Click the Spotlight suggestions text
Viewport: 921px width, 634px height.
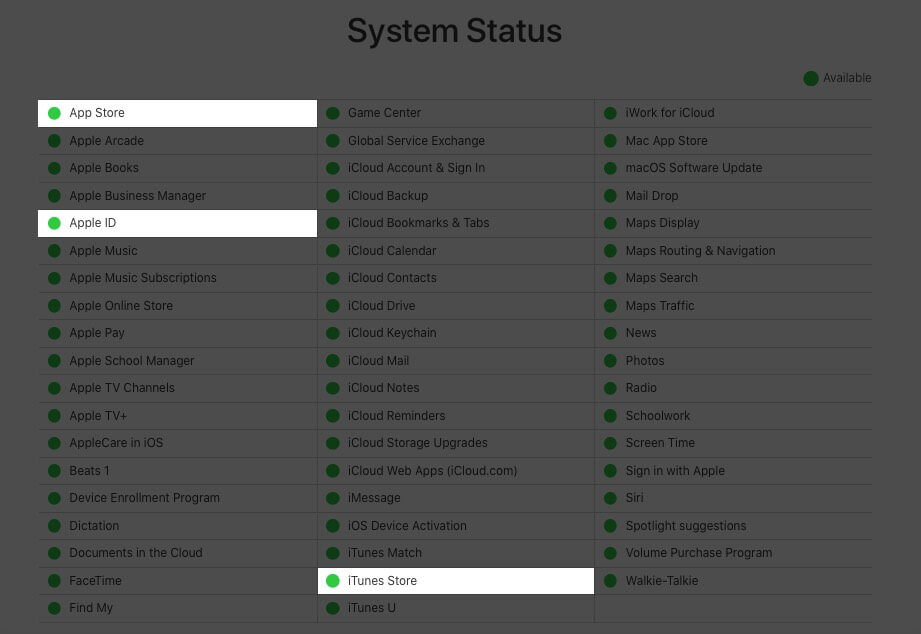[685, 526]
